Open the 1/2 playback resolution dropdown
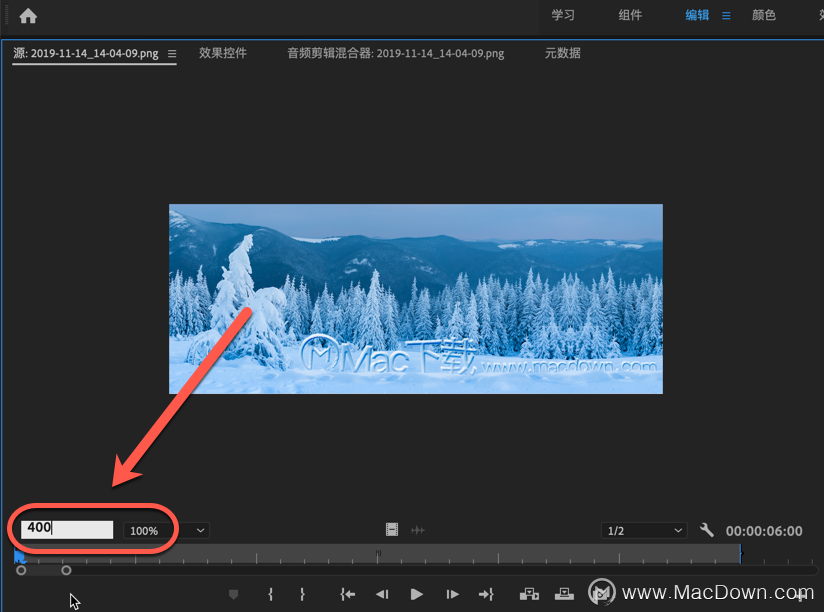824x612 pixels. (644, 531)
